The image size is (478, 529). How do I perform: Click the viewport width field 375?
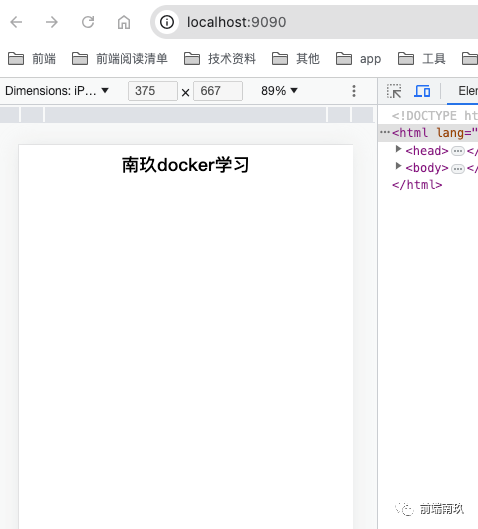pos(153,91)
